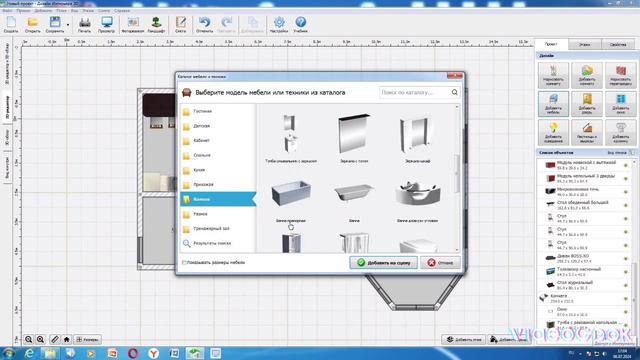This screenshot has width=640, height=360.
Task: Open Yandex browser in taskbar
Action: pos(153,353)
